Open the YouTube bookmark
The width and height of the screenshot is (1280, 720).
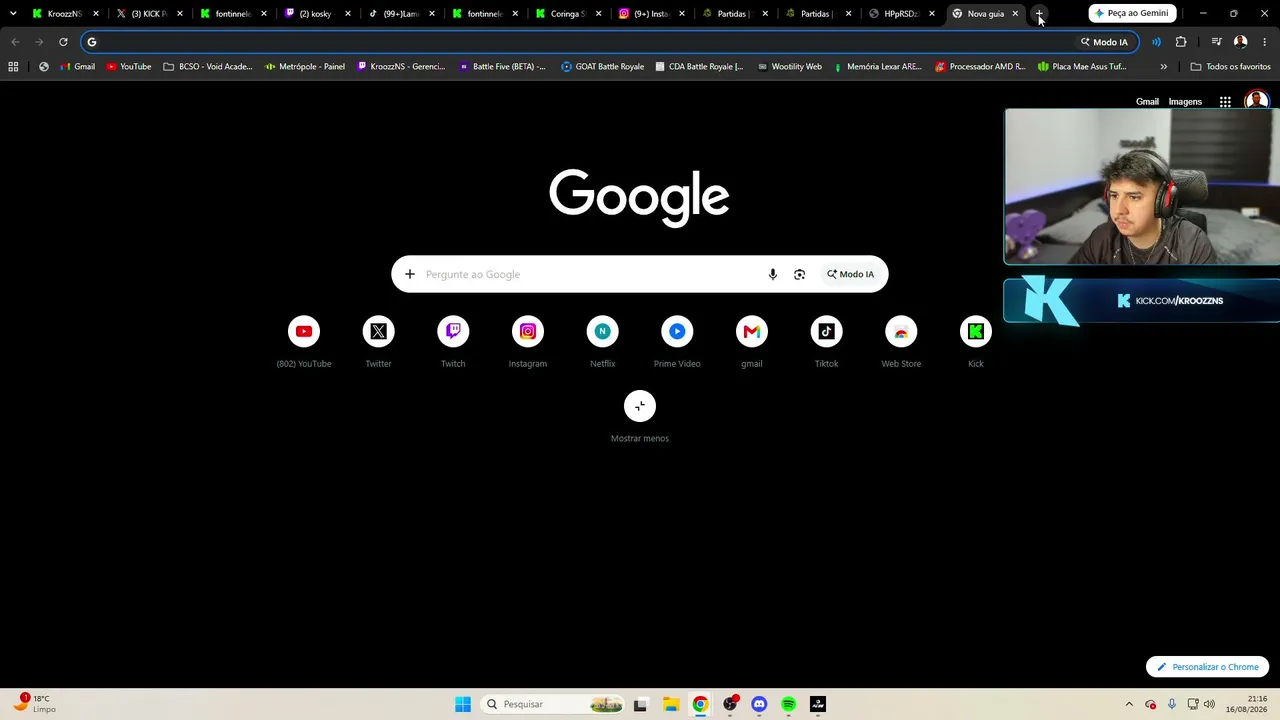pos(128,67)
